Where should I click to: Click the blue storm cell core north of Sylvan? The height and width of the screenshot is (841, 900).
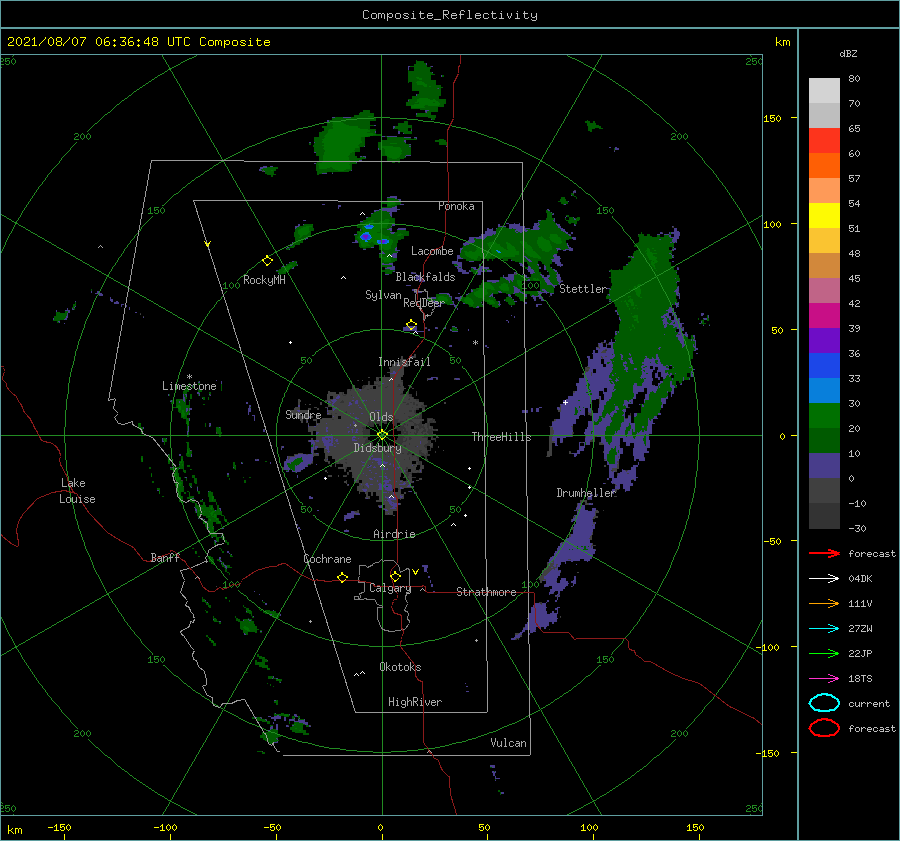[366, 236]
